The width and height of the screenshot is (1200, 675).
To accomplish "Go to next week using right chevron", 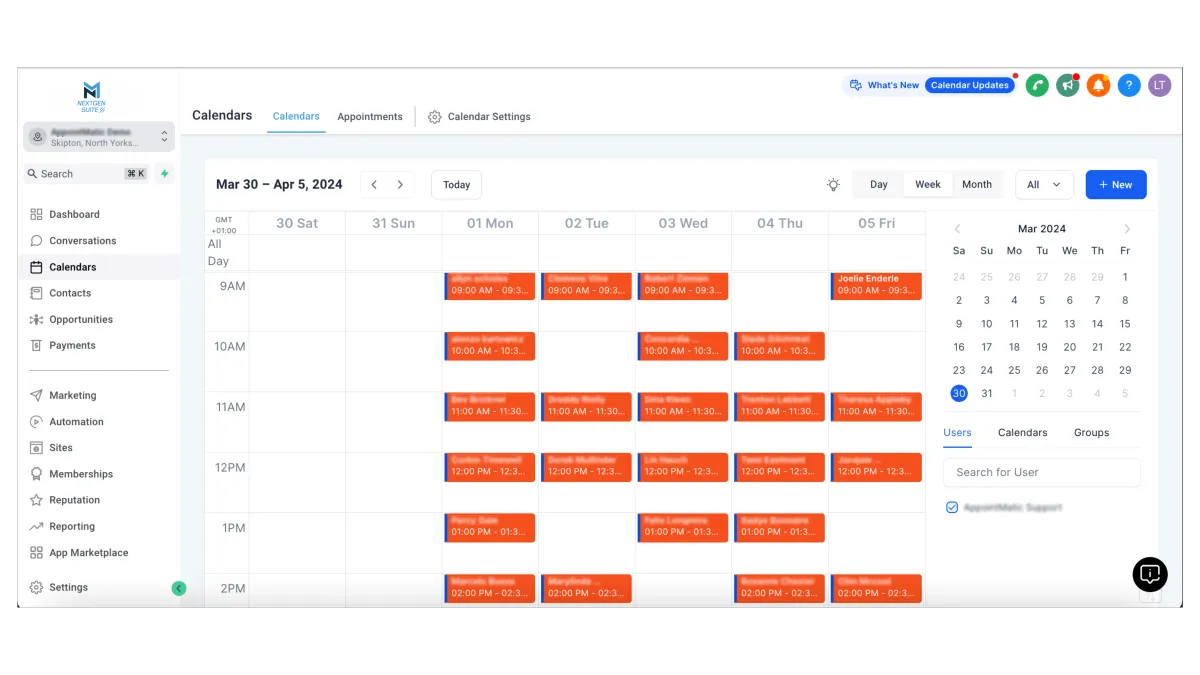I will 400,185.
